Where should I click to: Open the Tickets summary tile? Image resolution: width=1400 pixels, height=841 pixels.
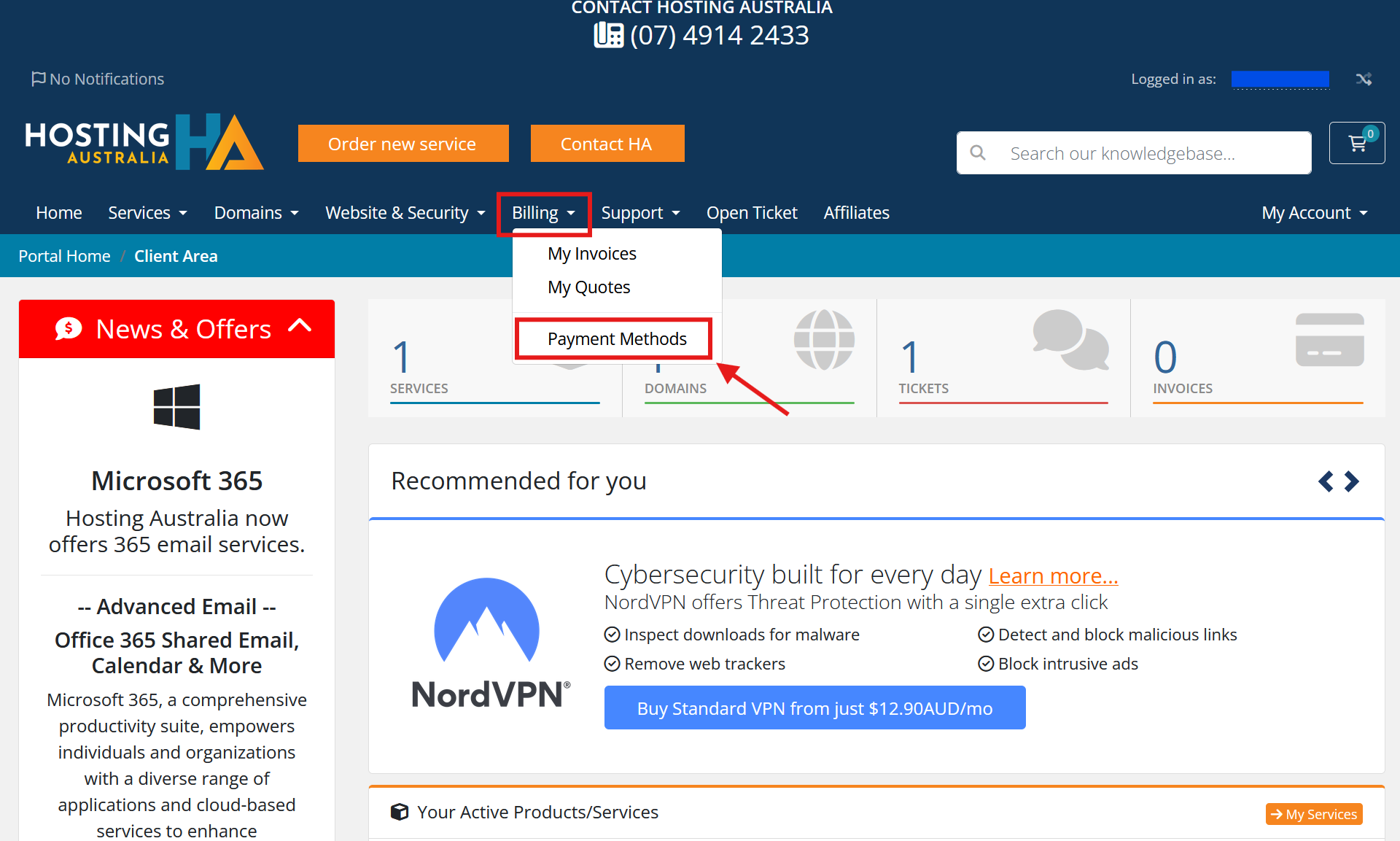click(1003, 358)
